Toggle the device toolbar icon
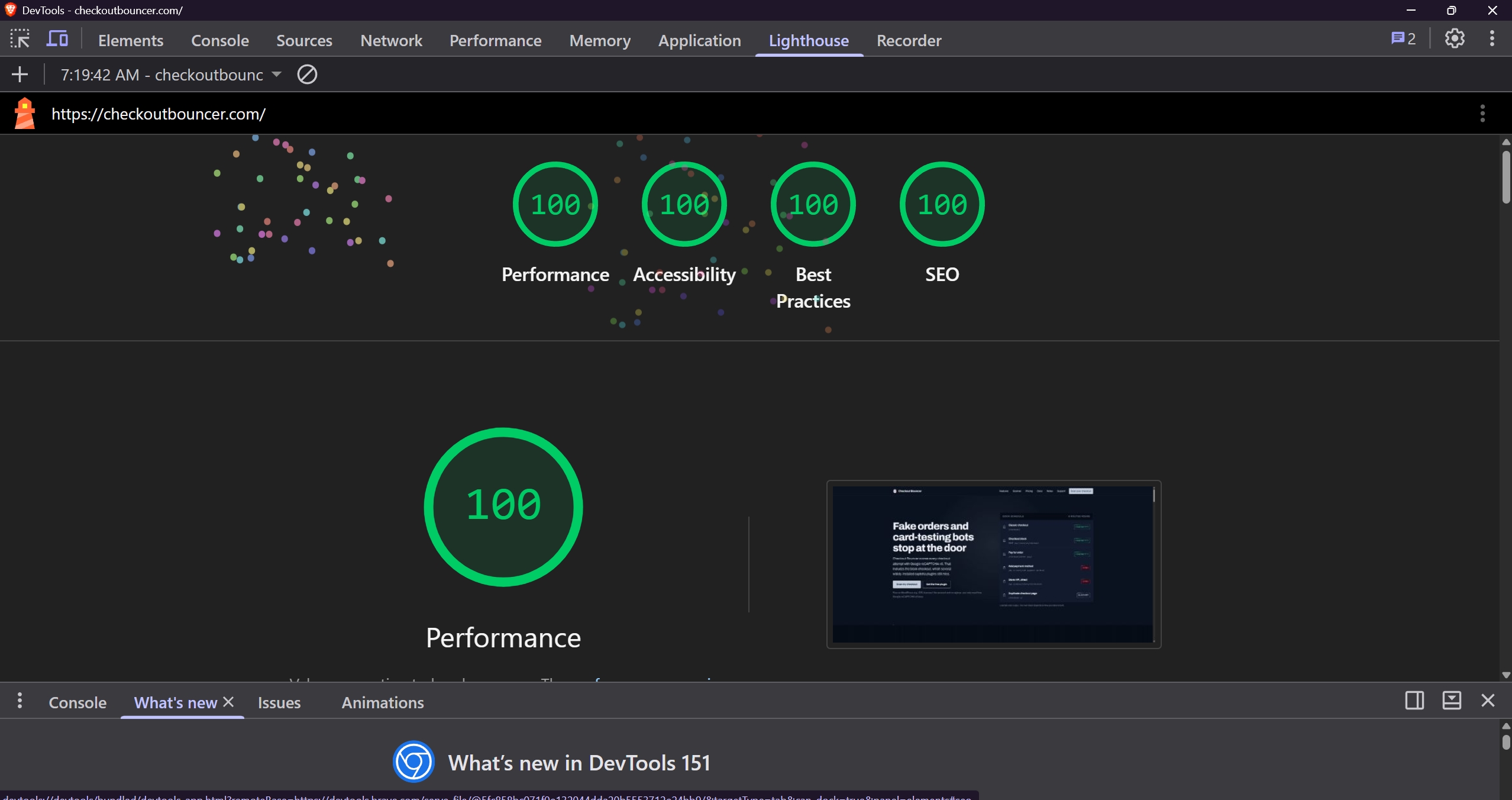Viewport: 1512px width, 800px height. (x=57, y=39)
